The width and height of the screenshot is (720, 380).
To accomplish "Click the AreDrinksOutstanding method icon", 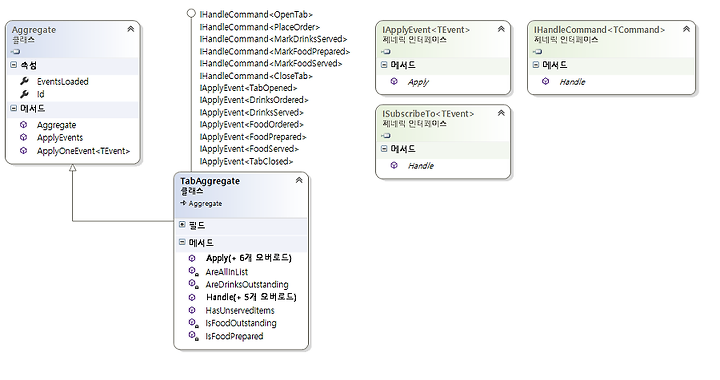I will click(x=193, y=285).
